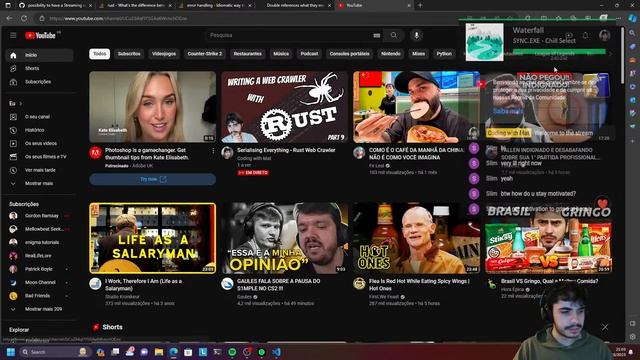Viewport: 640px width, 360px height.
Task: Open RealLifeLore subscription
Action: point(40,256)
